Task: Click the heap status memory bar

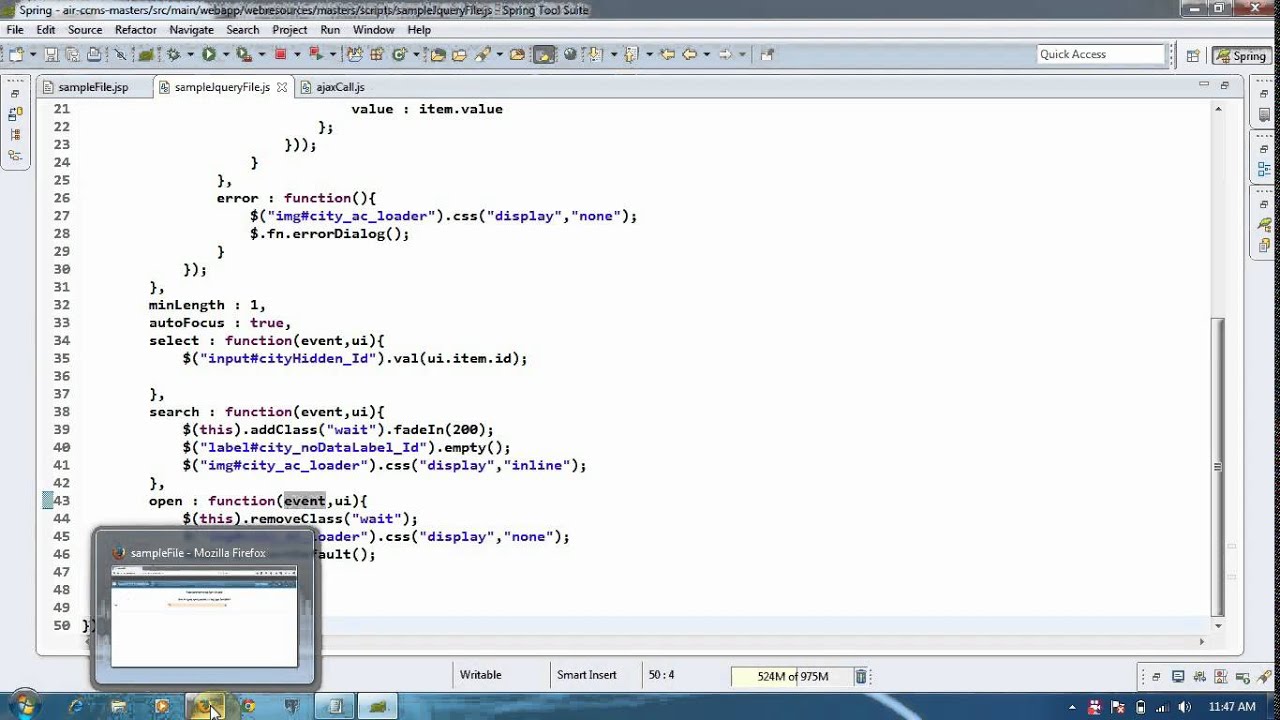Action: [x=792, y=676]
